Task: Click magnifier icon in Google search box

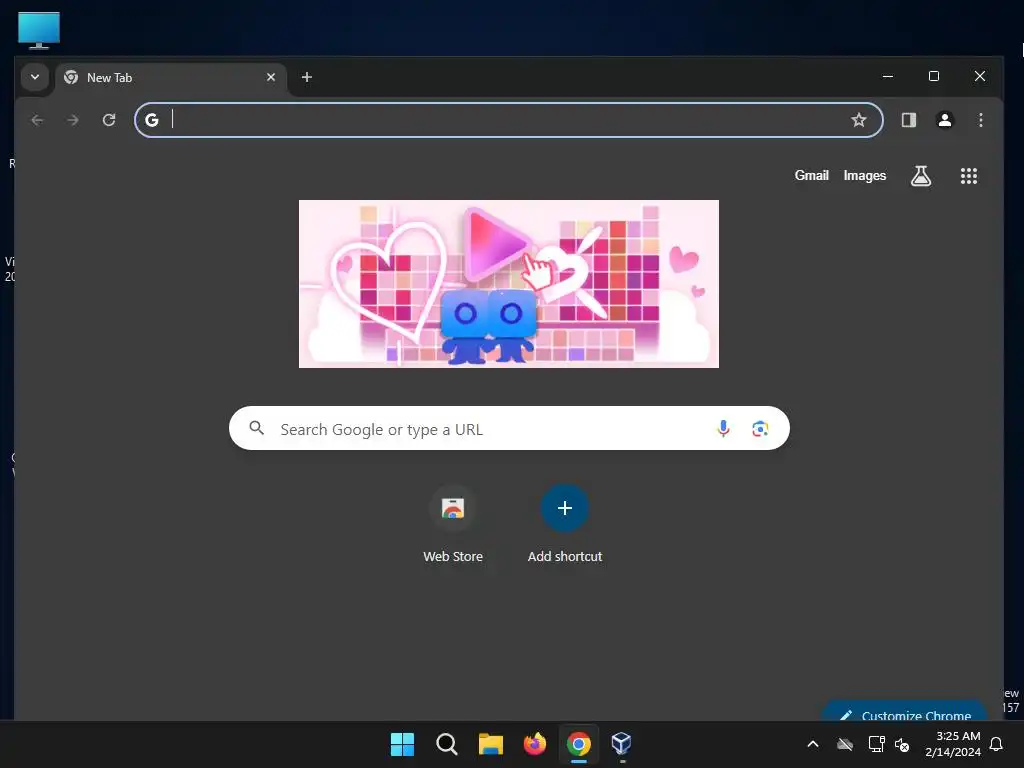Action: point(257,428)
